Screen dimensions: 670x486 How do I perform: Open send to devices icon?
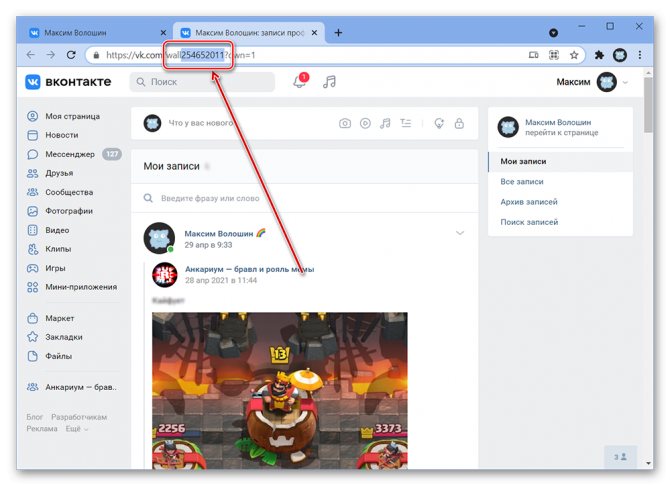533,55
